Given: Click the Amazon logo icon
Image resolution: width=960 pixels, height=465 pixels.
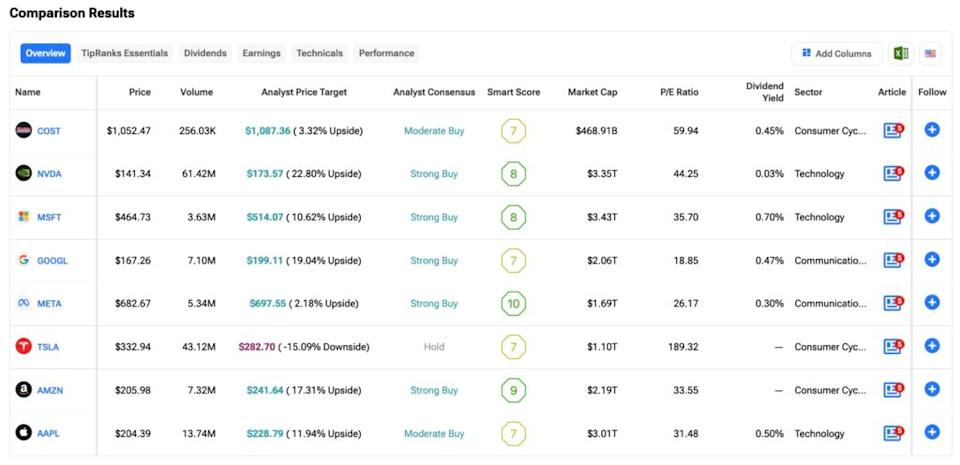Looking at the screenshot, I should (x=23, y=390).
